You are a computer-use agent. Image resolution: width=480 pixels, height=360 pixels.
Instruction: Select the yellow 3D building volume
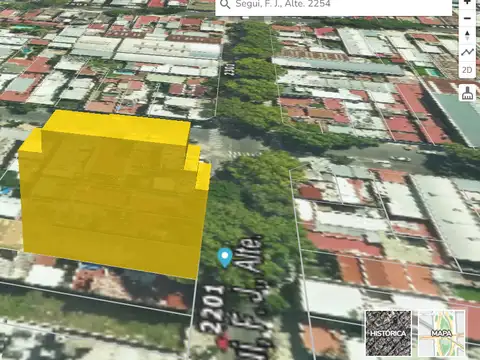[113, 197]
